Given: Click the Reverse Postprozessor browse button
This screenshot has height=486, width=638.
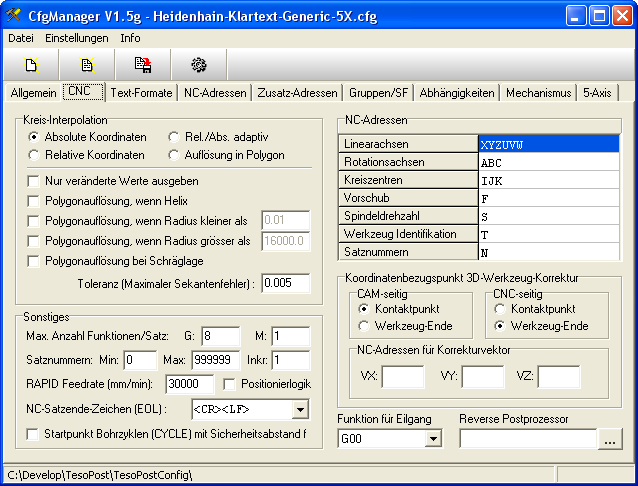Looking at the screenshot, I should (609, 438).
